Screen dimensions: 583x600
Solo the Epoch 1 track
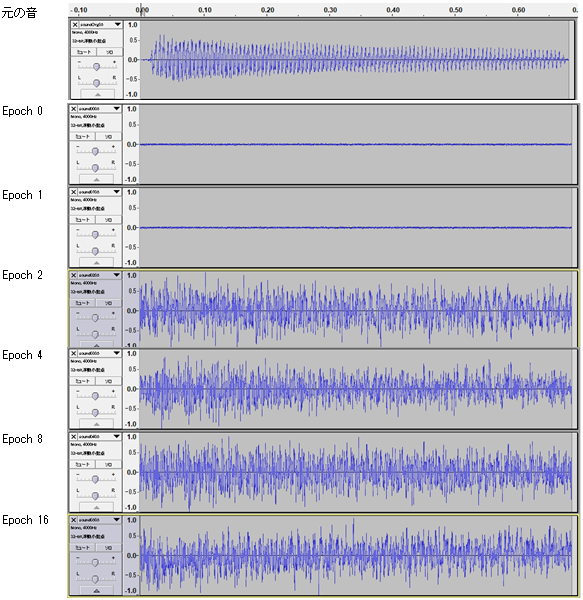(108, 220)
